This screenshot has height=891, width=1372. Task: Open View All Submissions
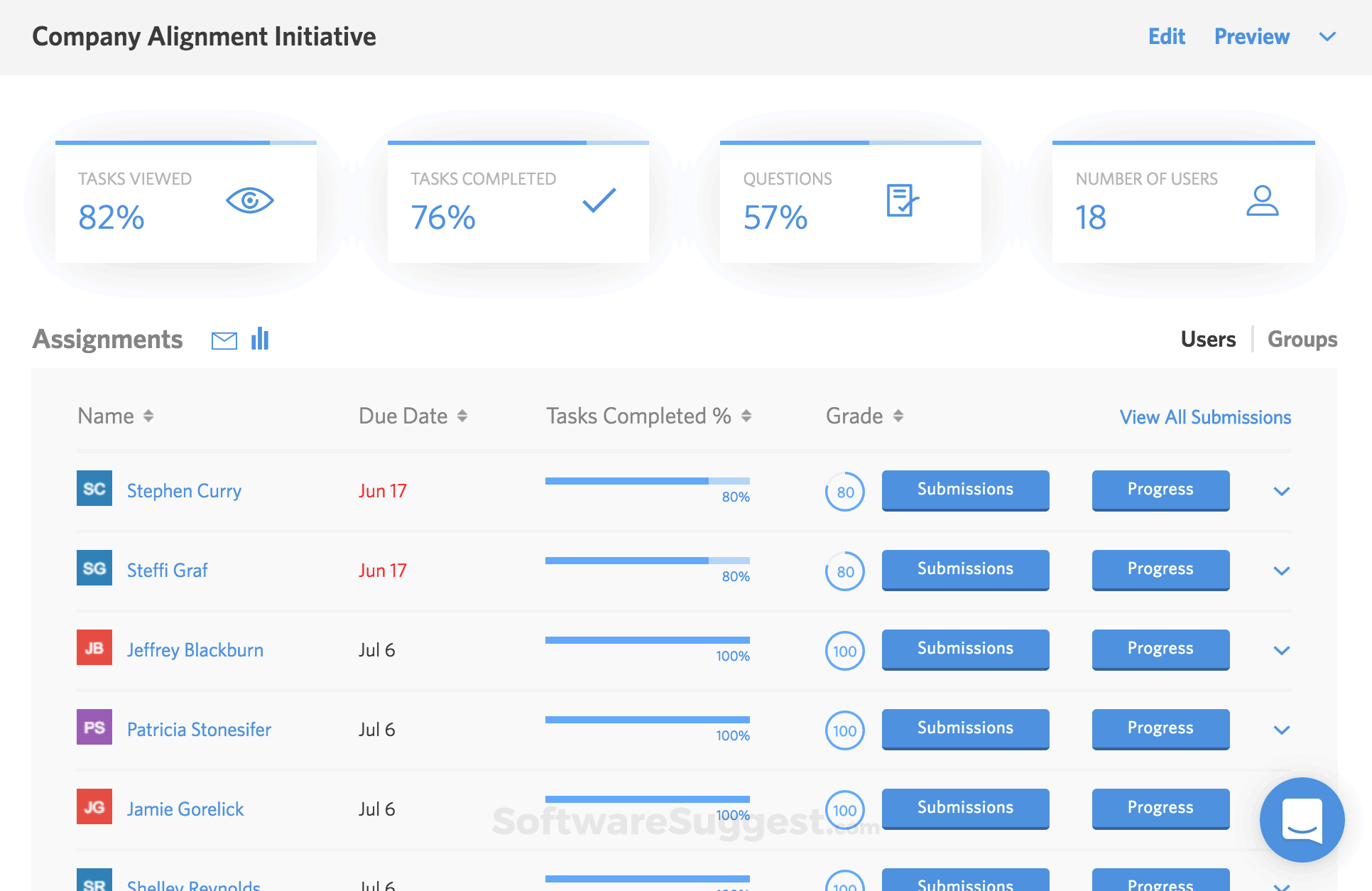pos(1204,417)
